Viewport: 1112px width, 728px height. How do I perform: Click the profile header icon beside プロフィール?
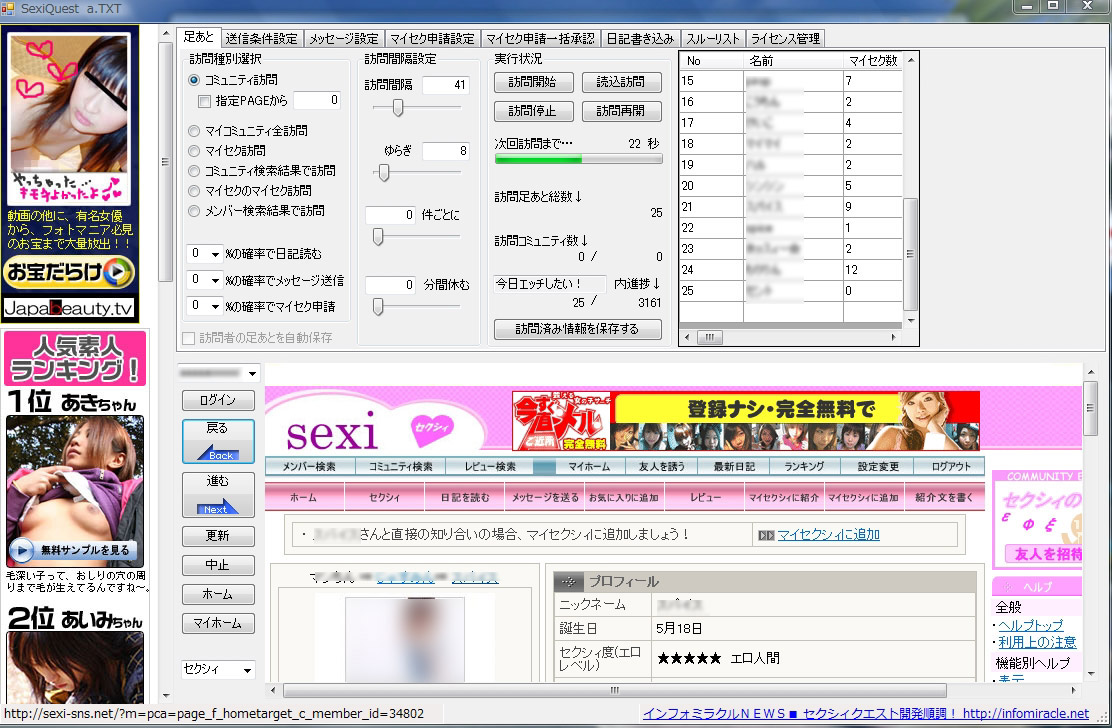568,581
